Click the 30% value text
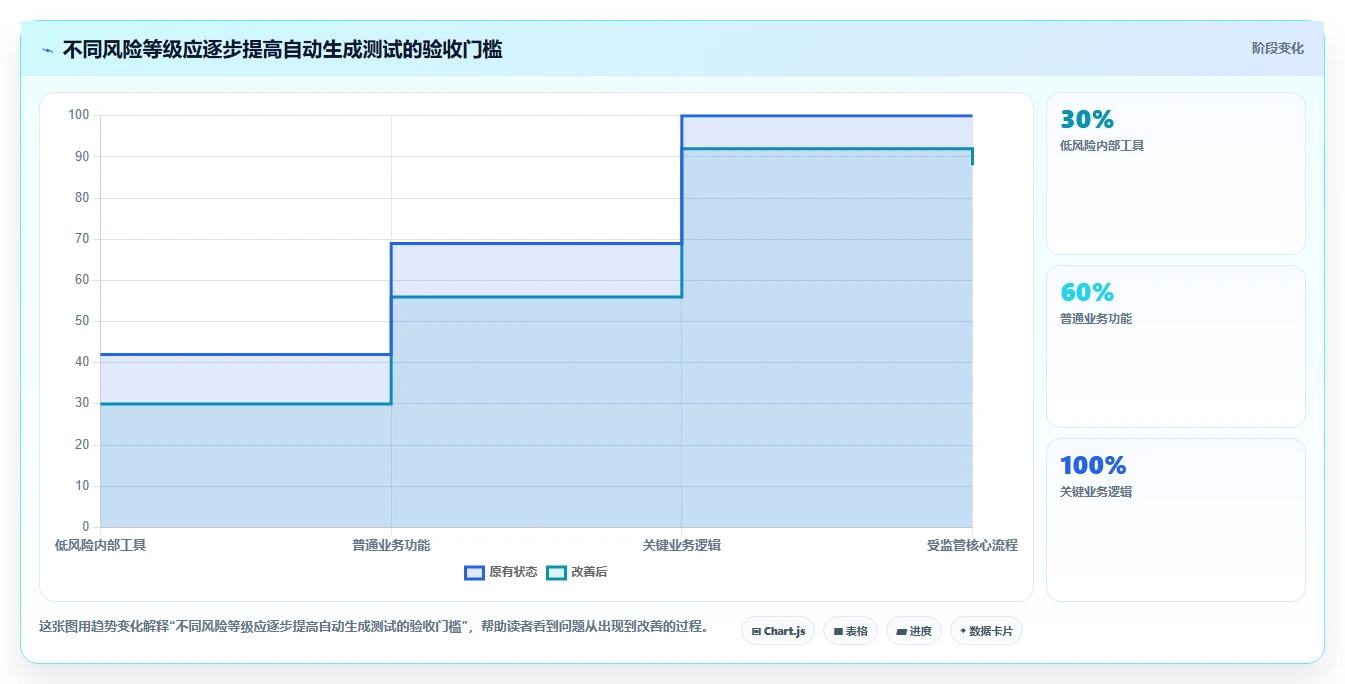1345x684 pixels. (x=1087, y=119)
